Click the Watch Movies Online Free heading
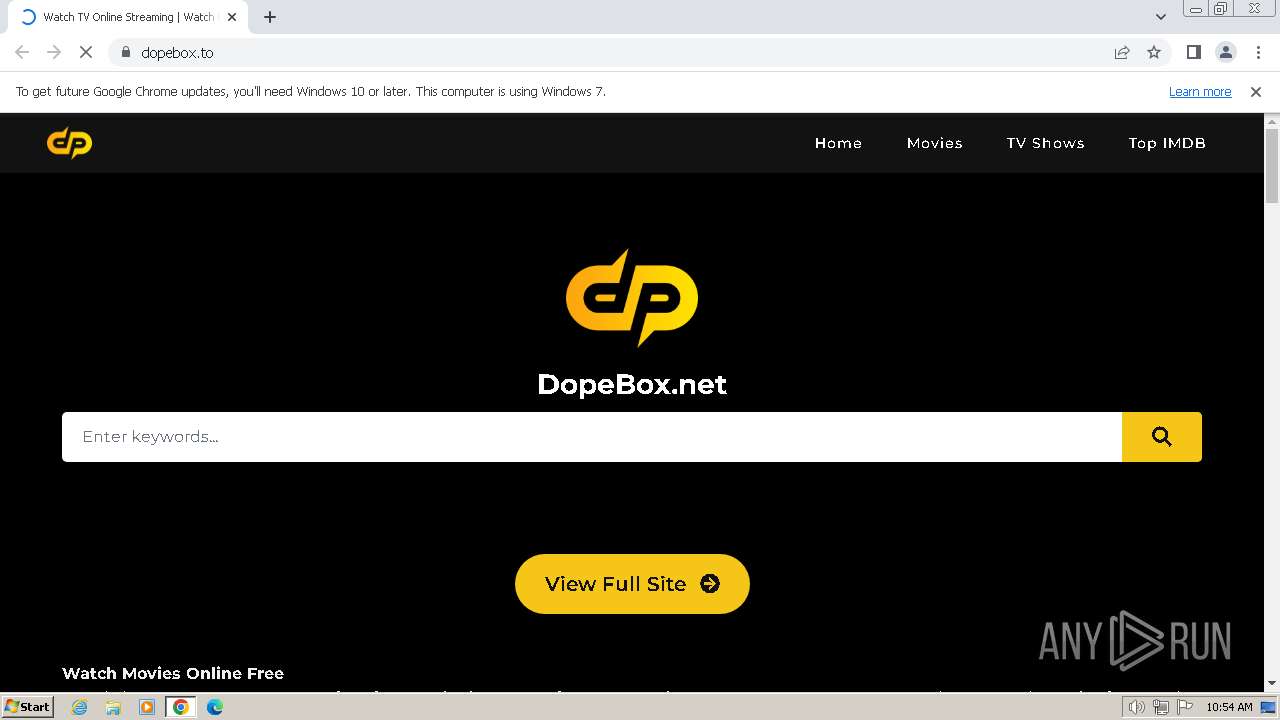 pyautogui.click(x=173, y=673)
